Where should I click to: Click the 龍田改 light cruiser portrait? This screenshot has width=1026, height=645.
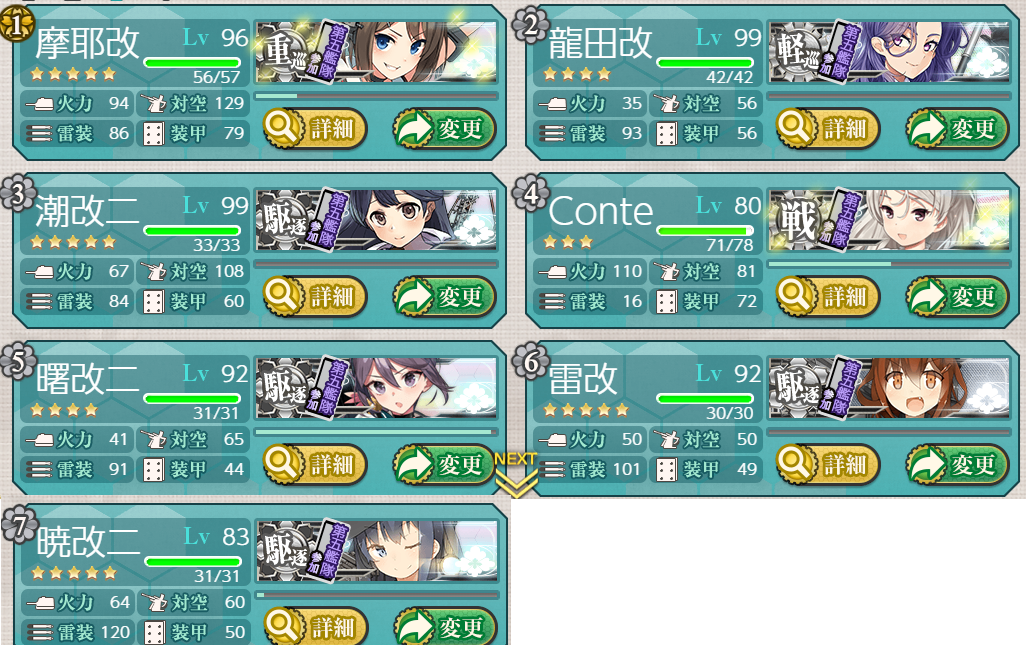(889, 52)
